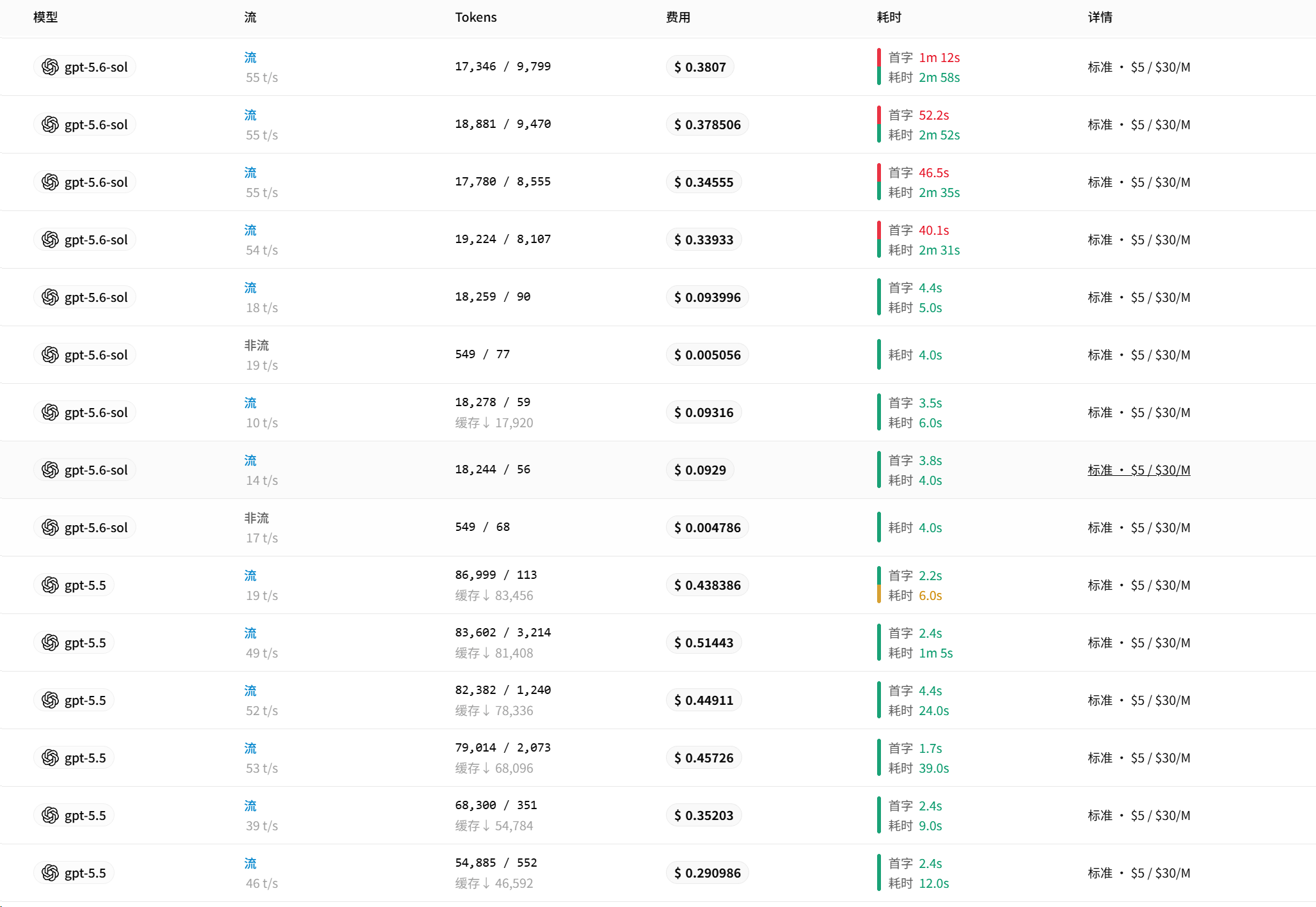Click the OpenAI logo in the $0.33933 row
1316x907 pixels.
point(50,240)
